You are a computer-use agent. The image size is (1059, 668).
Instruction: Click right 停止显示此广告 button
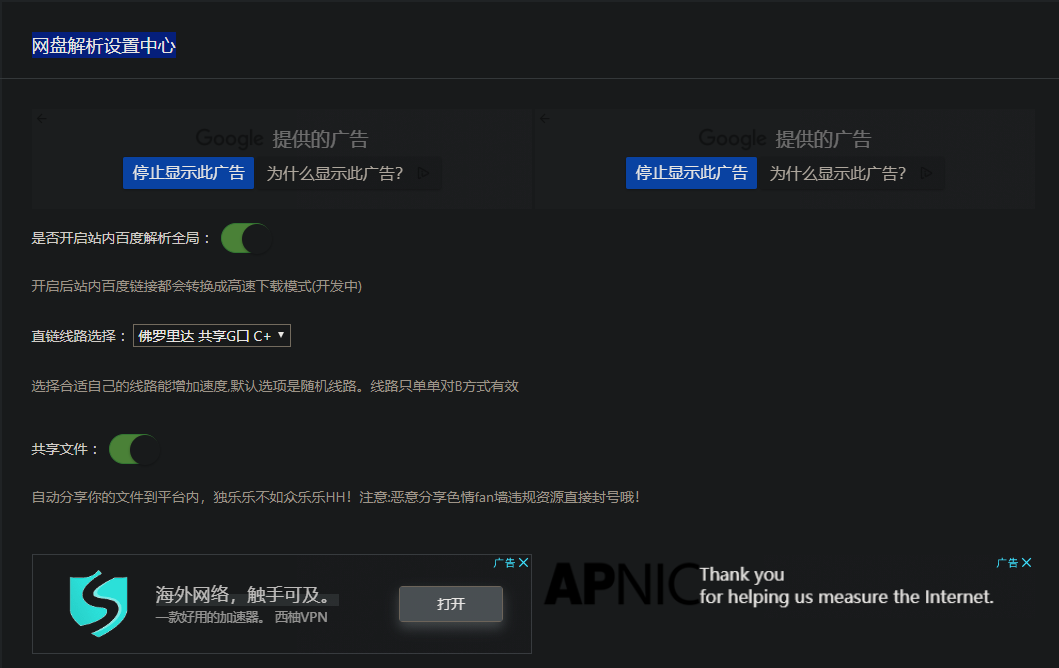click(692, 173)
